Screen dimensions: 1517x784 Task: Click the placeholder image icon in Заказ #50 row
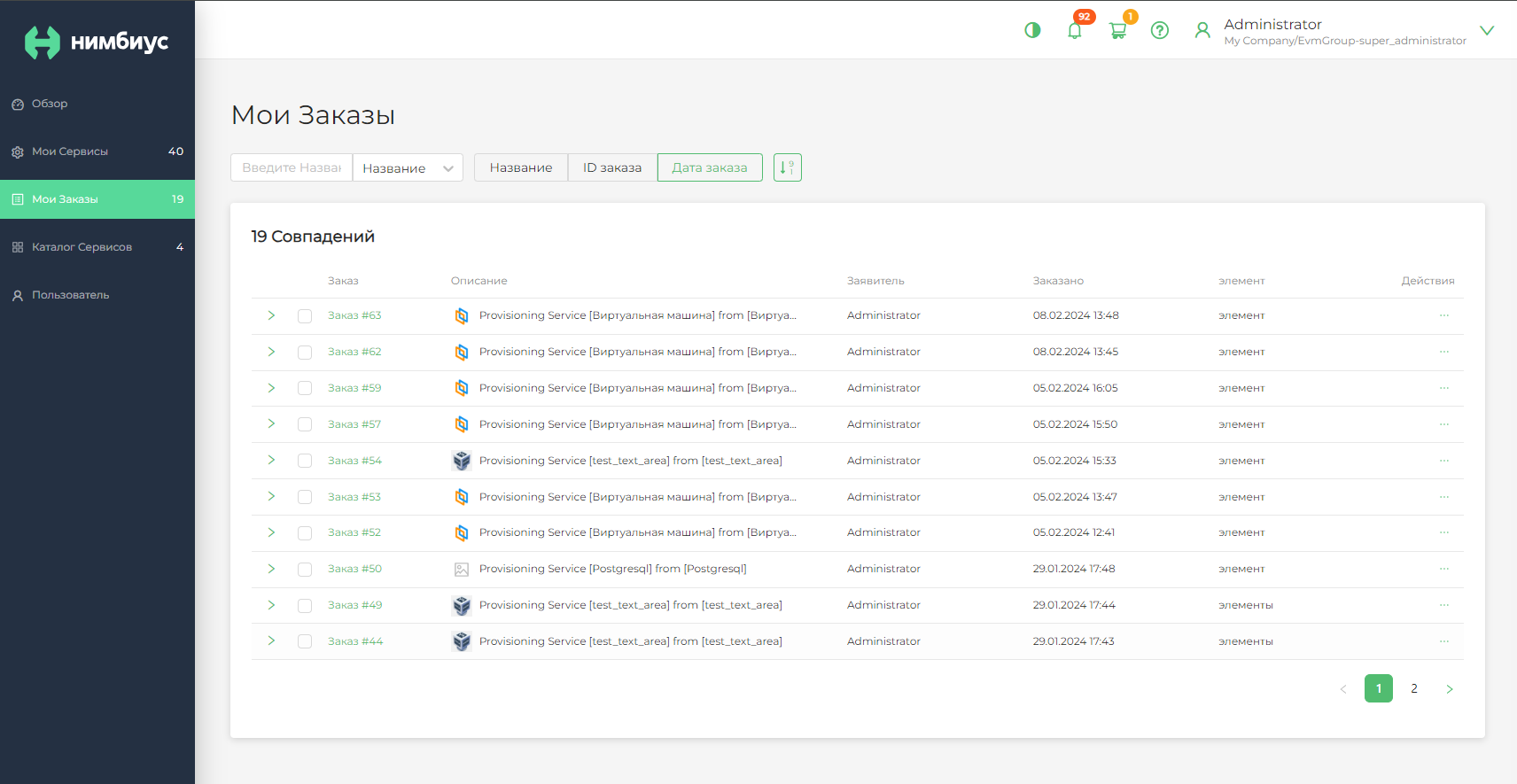462,570
